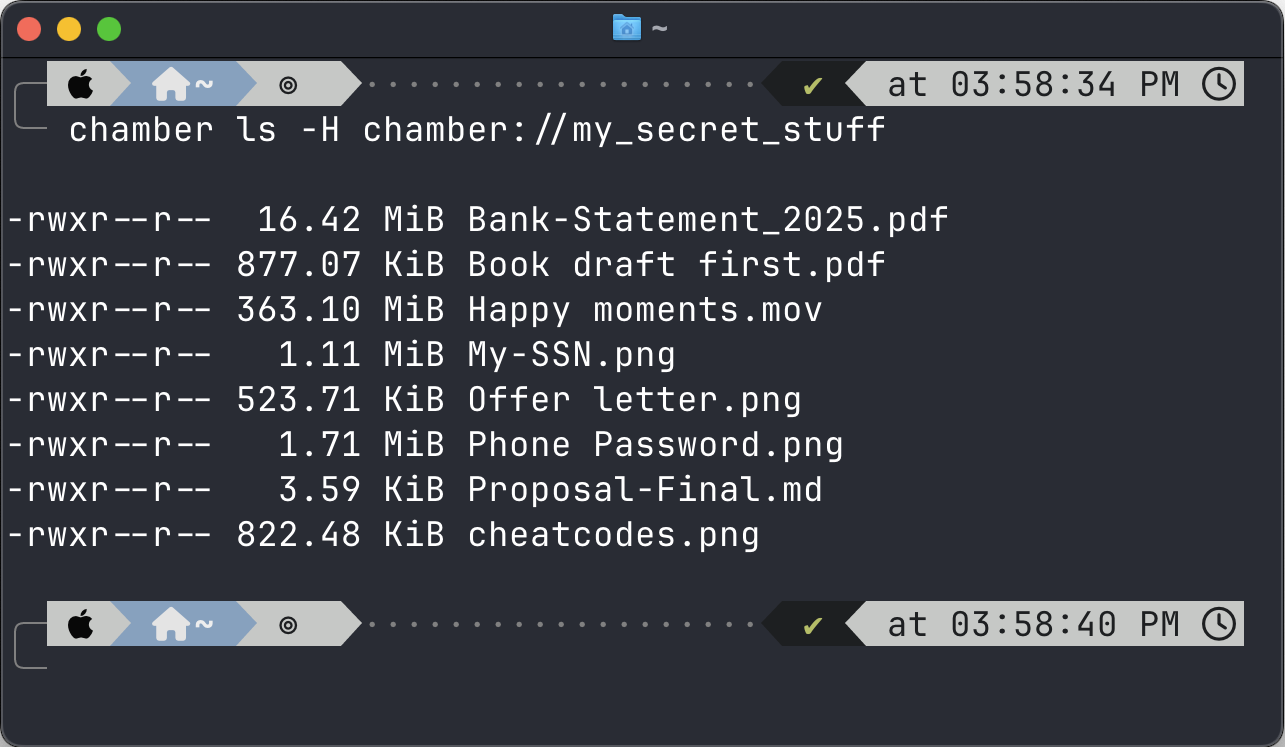Click the green zoom window button
Screen dimensions: 1285x747
(x=109, y=29)
